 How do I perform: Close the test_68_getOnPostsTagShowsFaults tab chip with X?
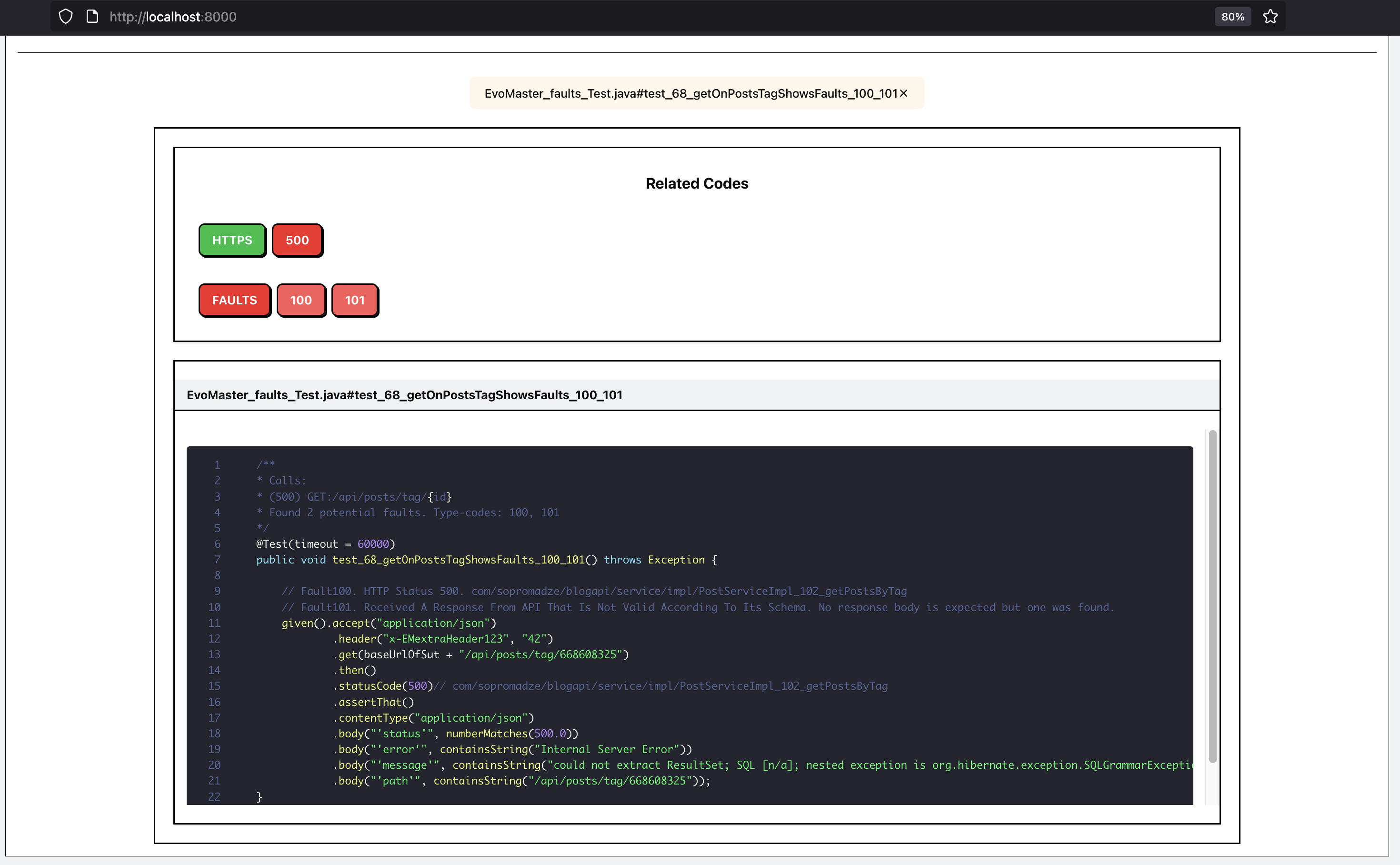point(904,93)
